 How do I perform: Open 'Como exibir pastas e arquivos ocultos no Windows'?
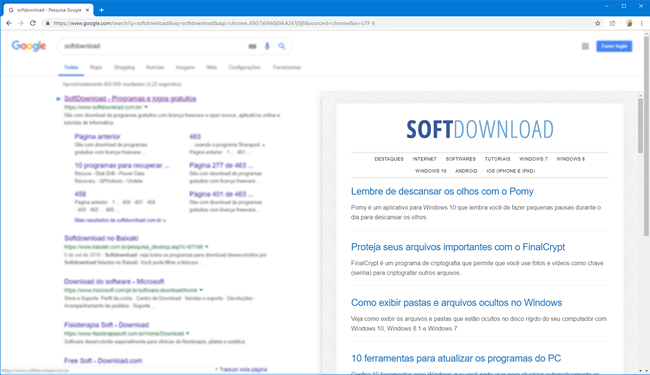coord(456,302)
